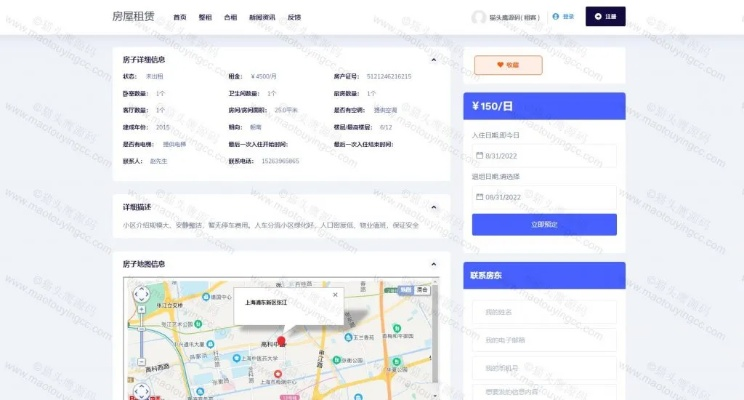744x400 pixels.
Task: Click the user avatar icon in header
Action: tap(478, 16)
